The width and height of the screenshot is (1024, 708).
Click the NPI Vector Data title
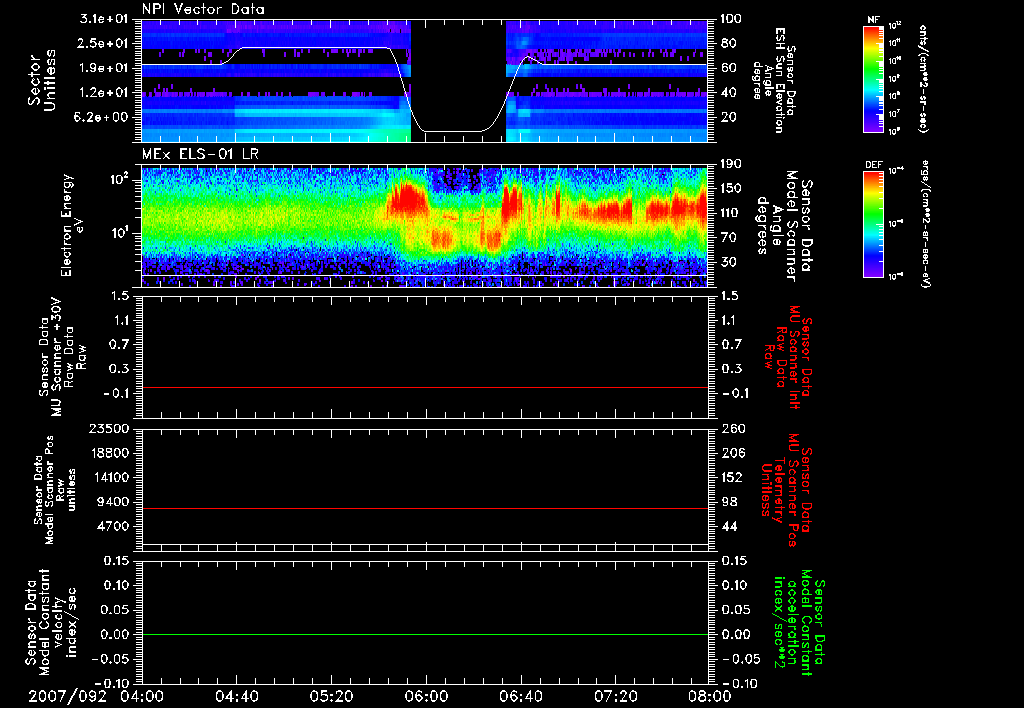203,9
